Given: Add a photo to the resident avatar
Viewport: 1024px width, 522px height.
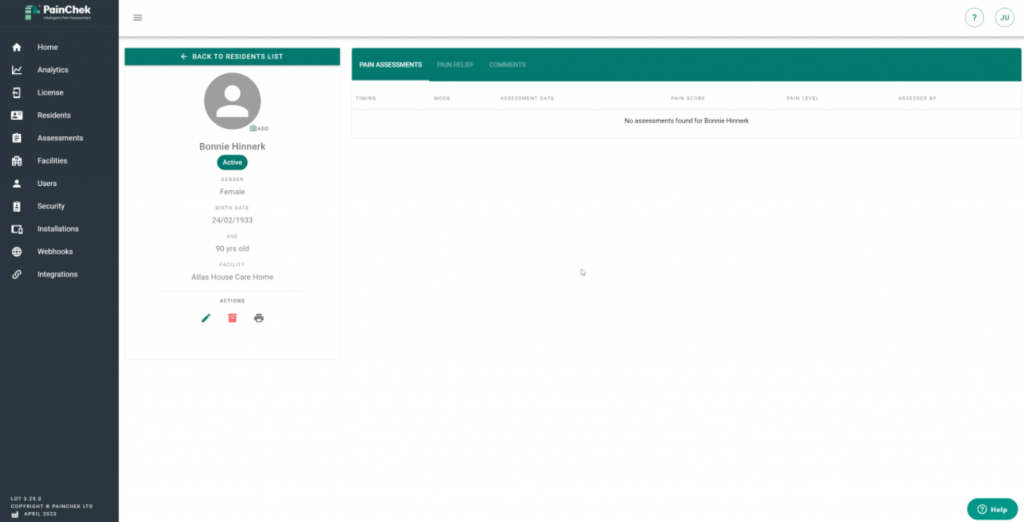Looking at the screenshot, I should click(x=258, y=128).
